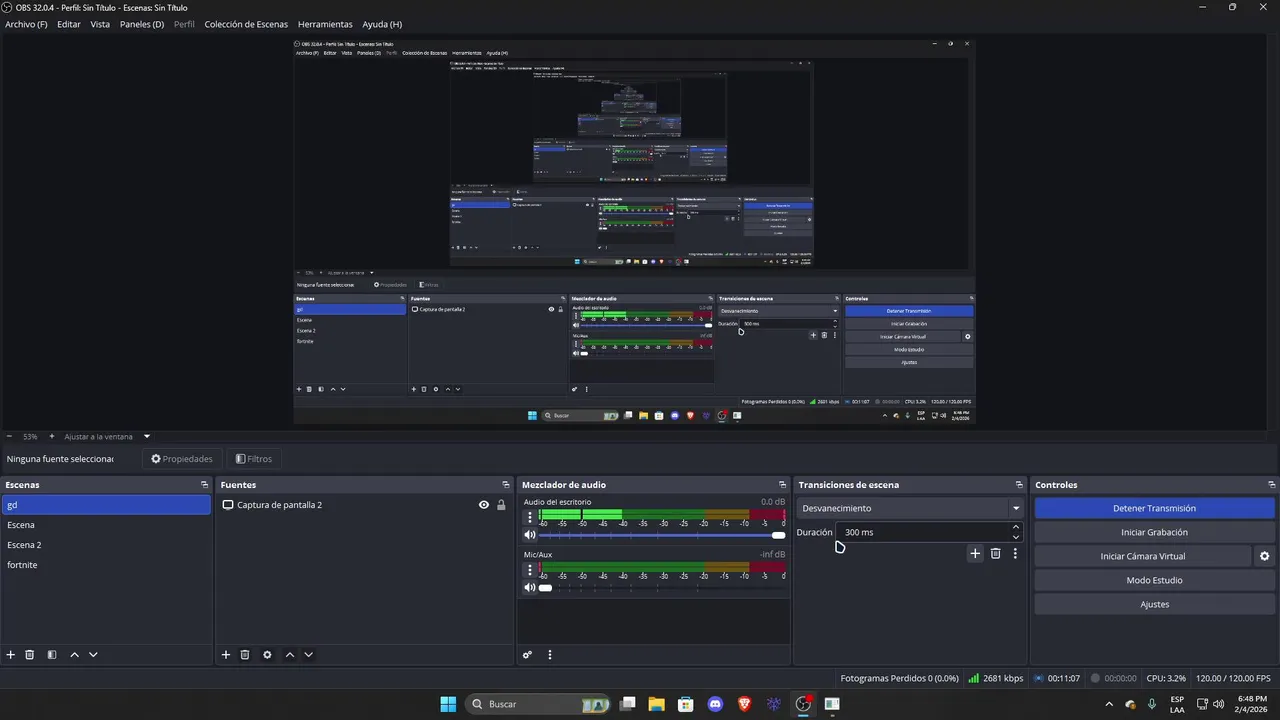Delete the selected scene using the trash icon
Image resolution: width=1280 pixels, height=720 pixels.
tap(30, 655)
